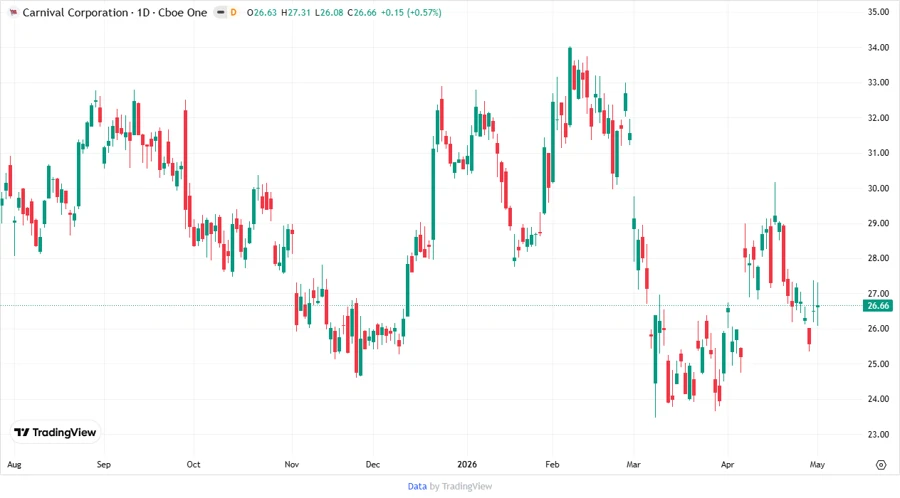Click the 28.00 price axis label
900x498 pixels.
coord(878,258)
